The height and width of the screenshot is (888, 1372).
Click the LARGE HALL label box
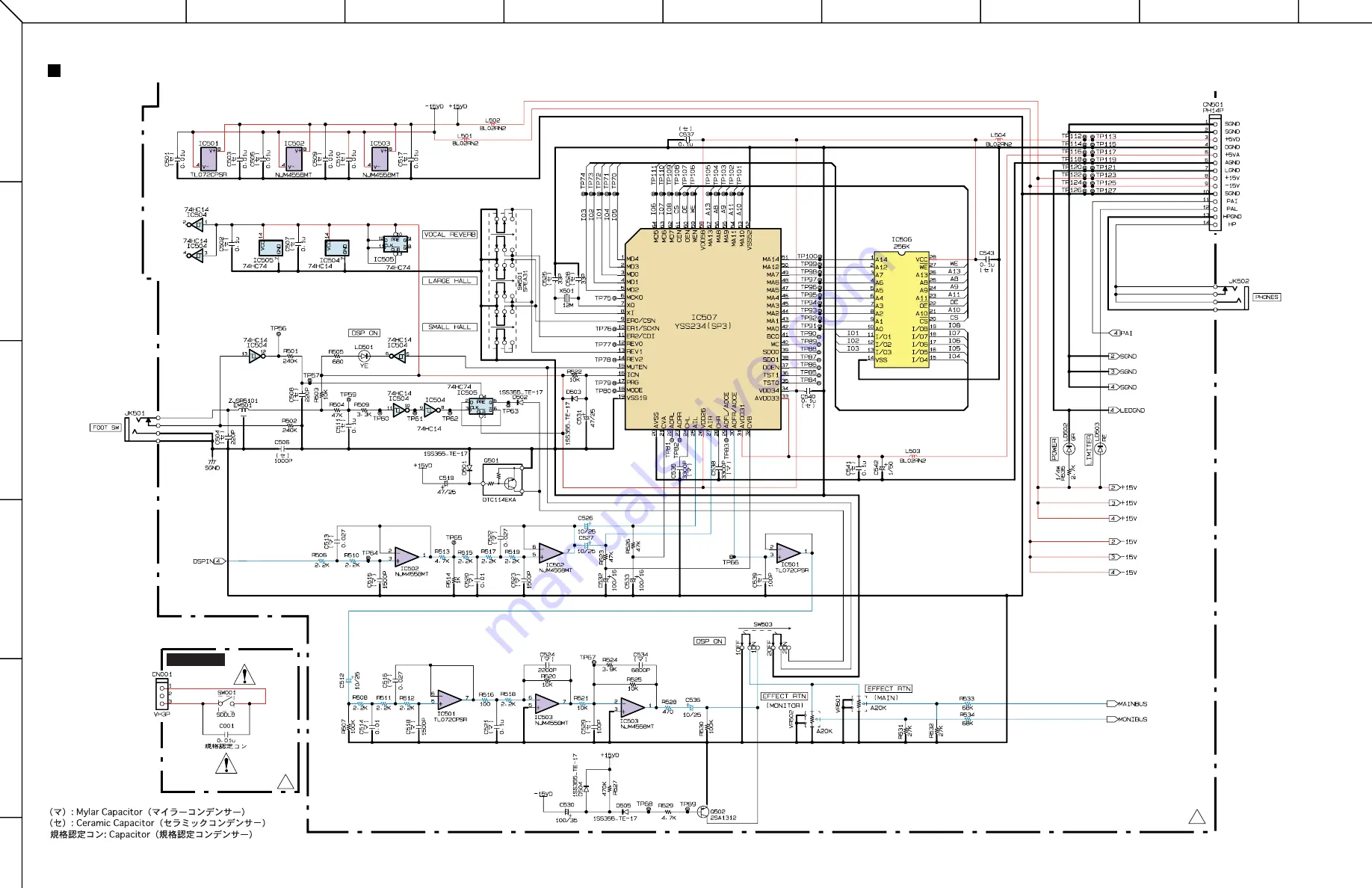(450, 281)
